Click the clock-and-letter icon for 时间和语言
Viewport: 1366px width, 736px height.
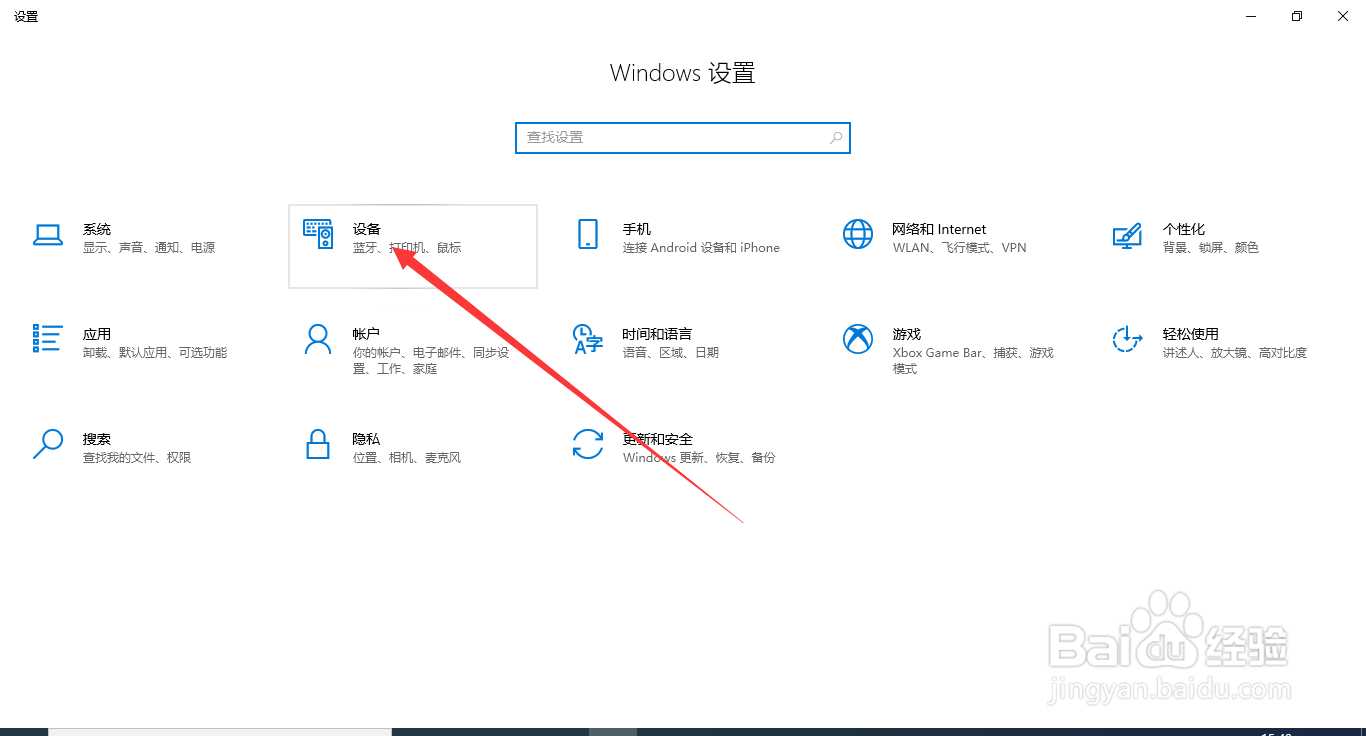[588, 339]
